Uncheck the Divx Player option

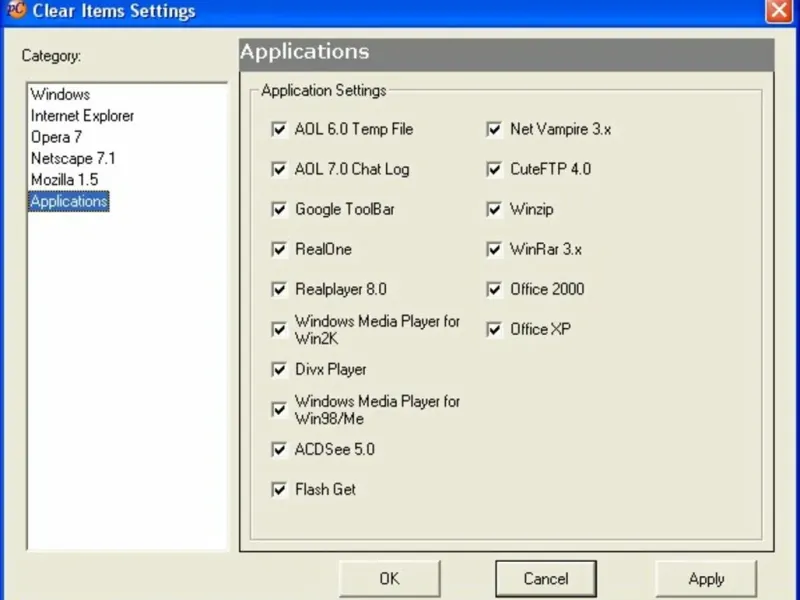(x=279, y=369)
